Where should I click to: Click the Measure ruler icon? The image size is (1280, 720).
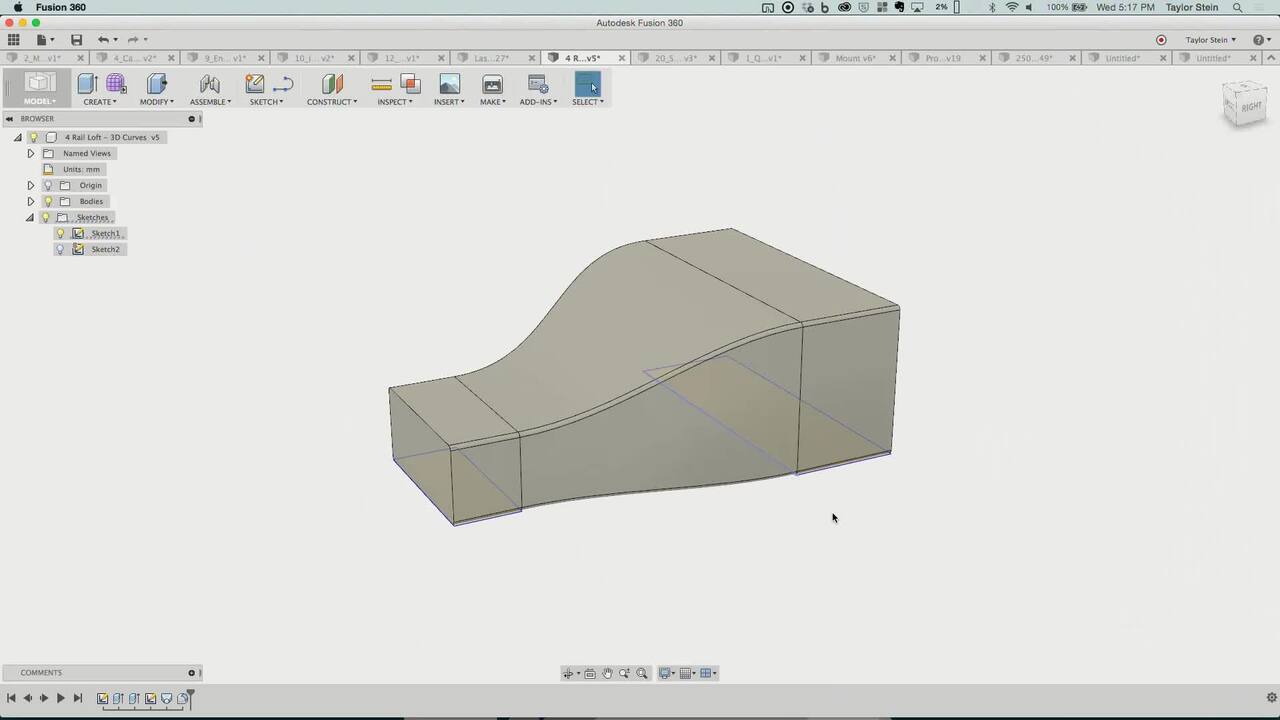coord(381,85)
